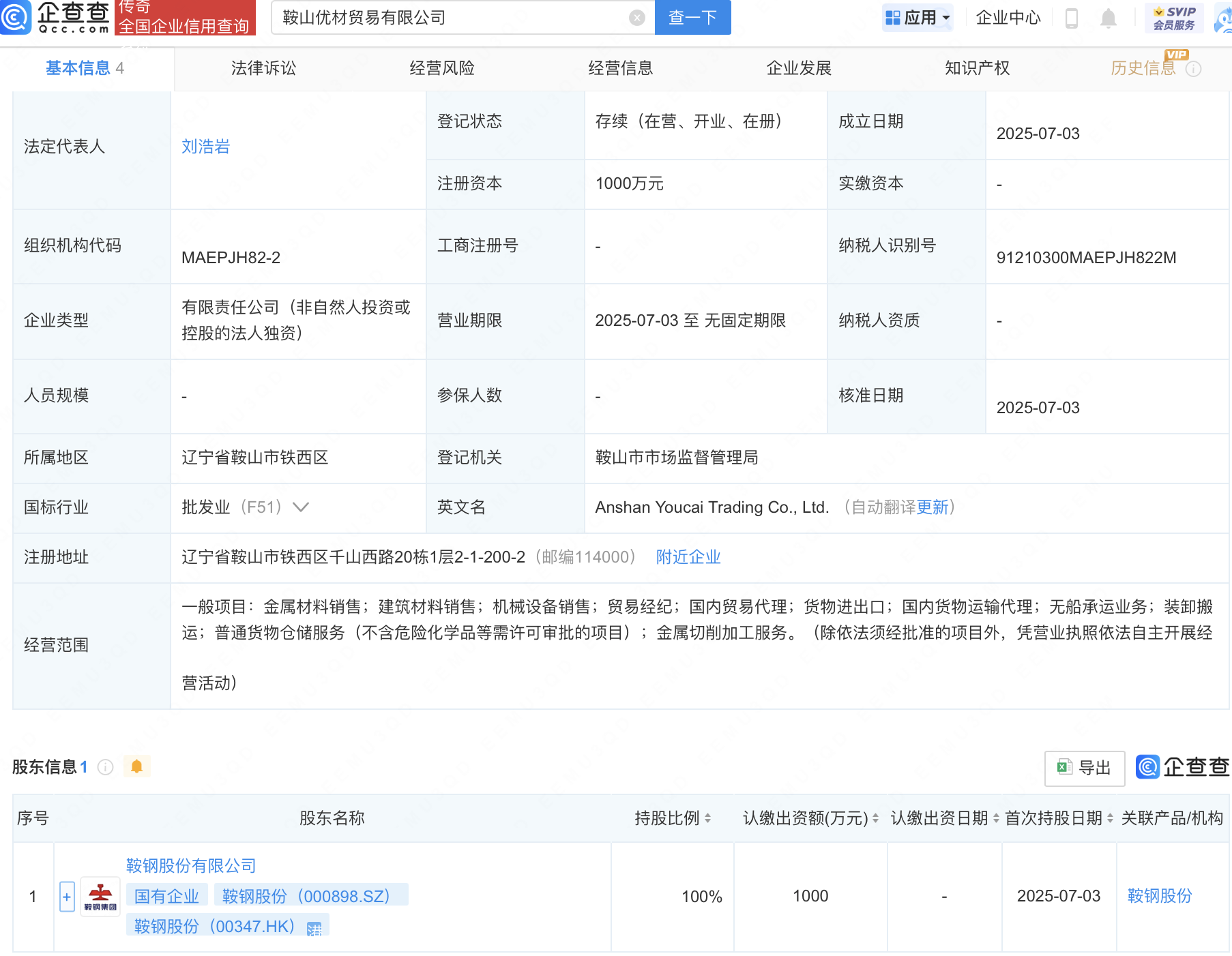
Task: Open legal representative 刘浩岩 link
Action: [205, 147]
